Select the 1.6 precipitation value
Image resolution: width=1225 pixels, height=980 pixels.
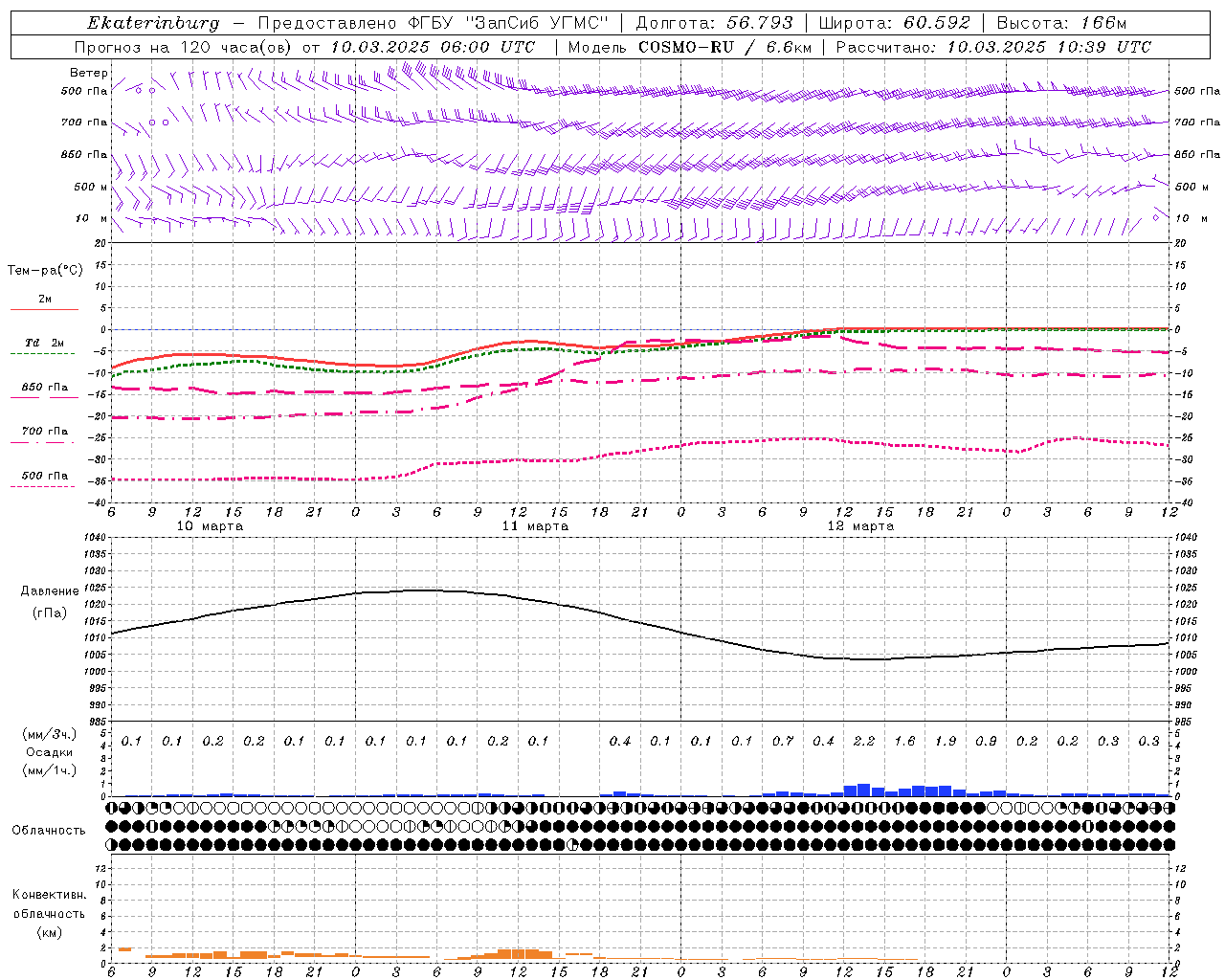coord(904,741)
